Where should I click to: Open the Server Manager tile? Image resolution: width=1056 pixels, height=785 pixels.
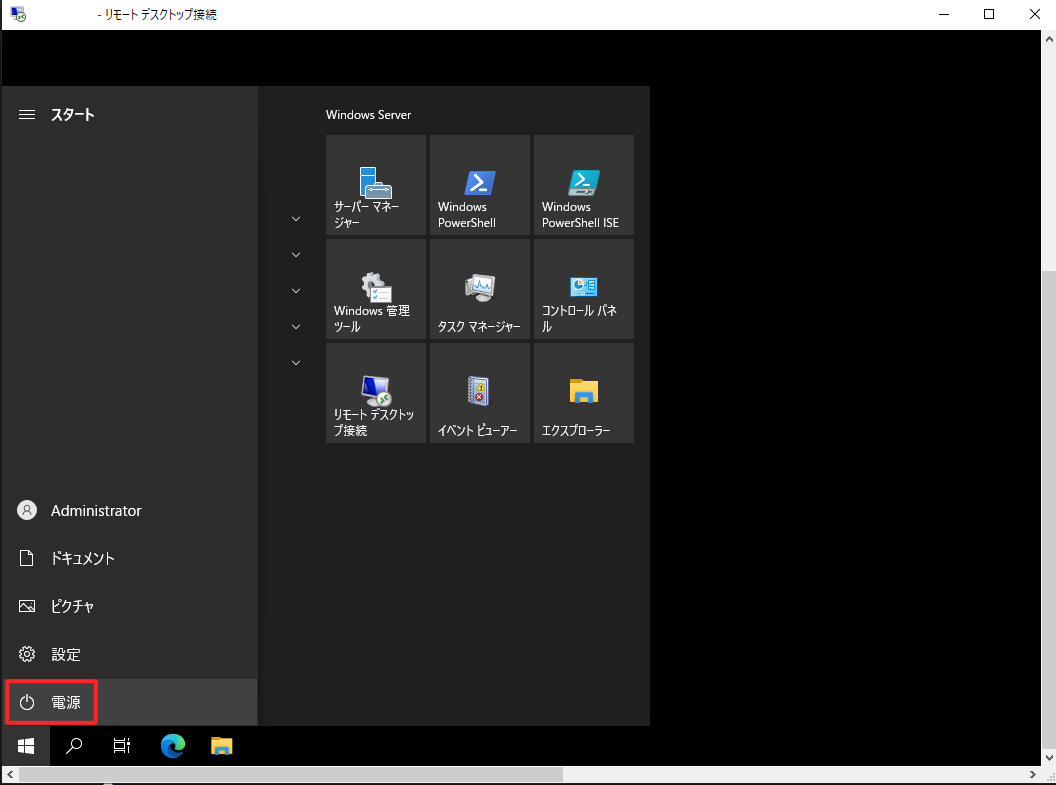(x=376, y=185)
